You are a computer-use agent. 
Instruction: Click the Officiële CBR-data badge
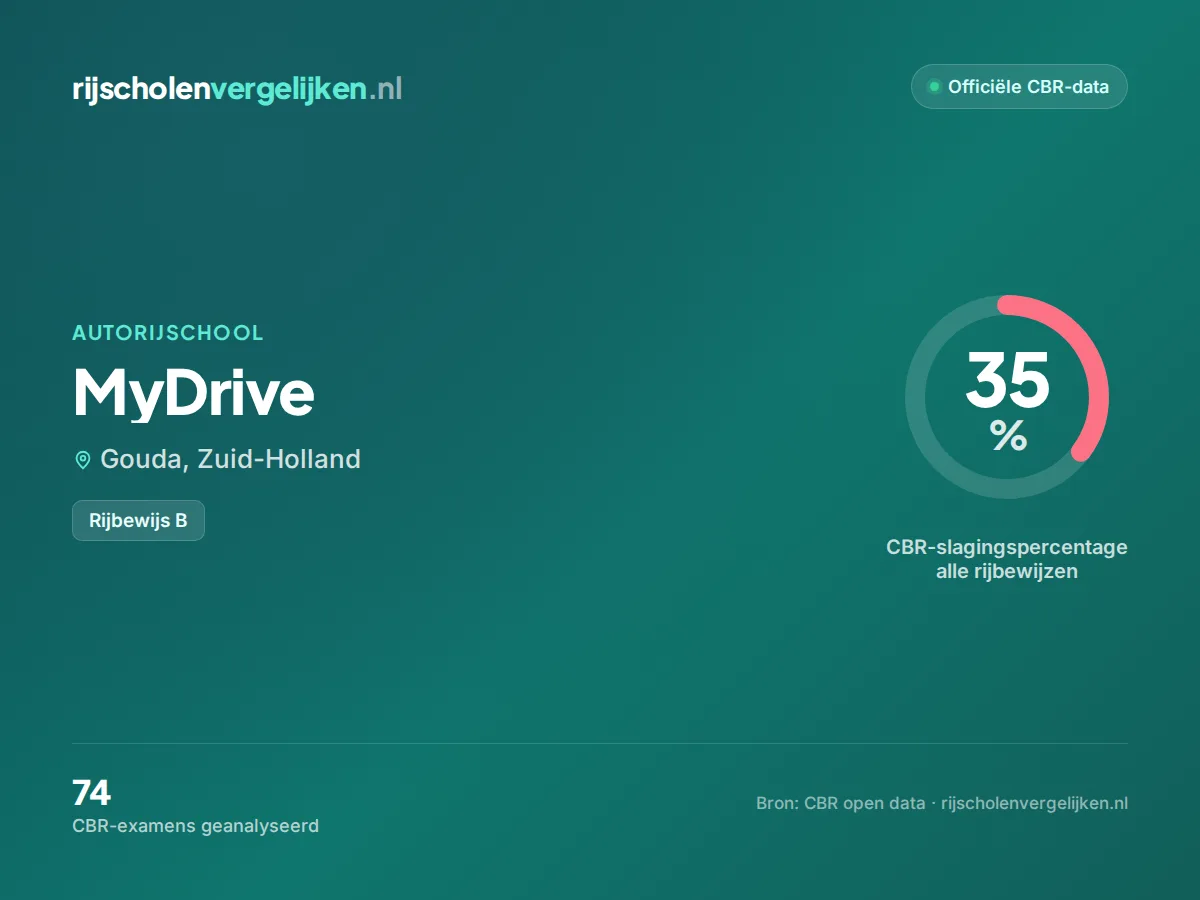click(x=1019, y=87)
